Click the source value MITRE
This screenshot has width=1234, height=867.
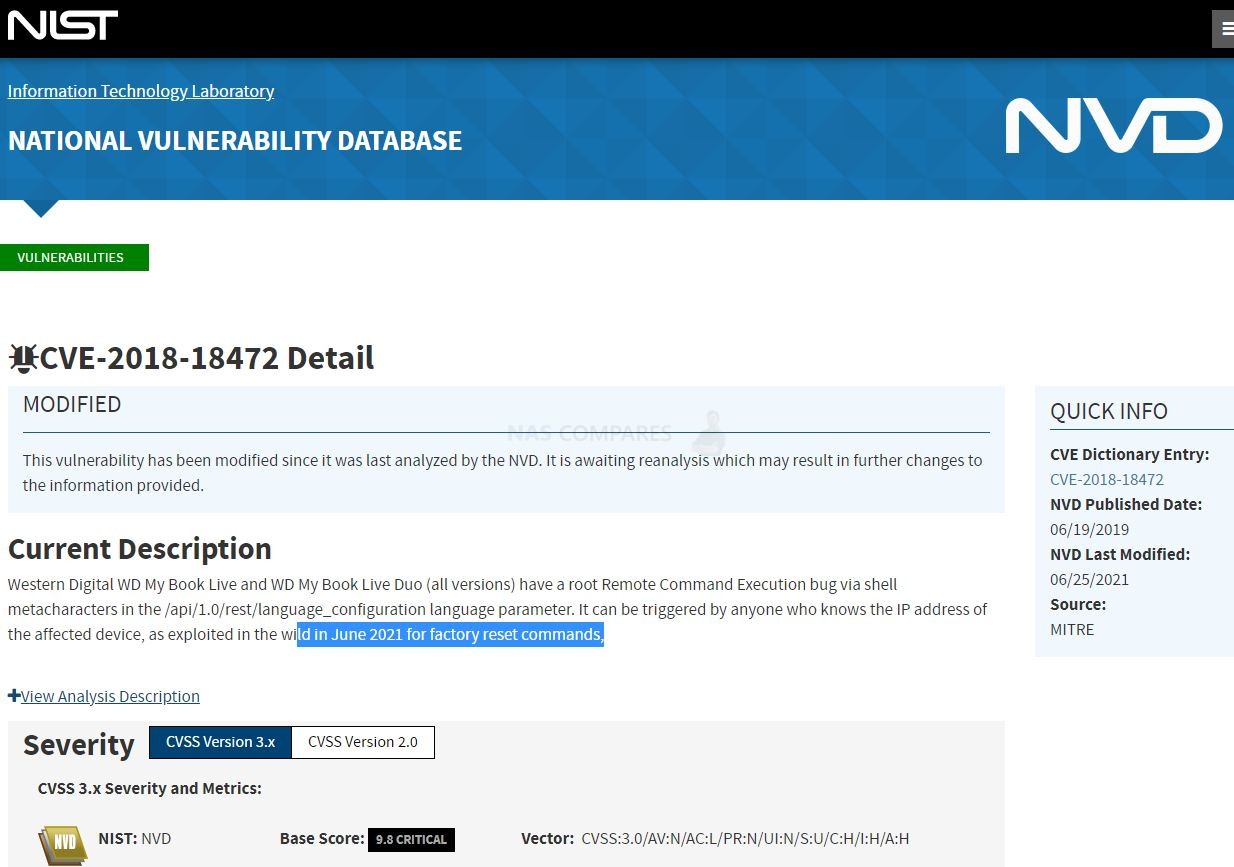[1072, 629]
